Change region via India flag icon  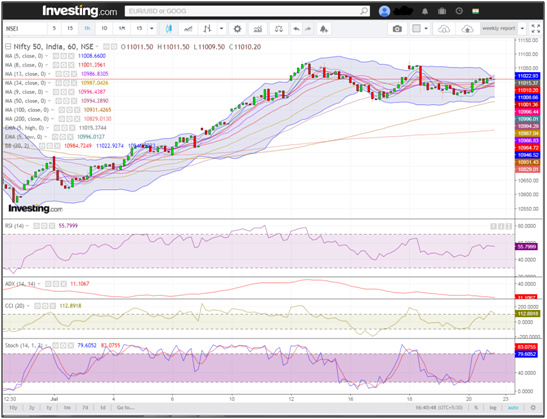pos(475,11)
